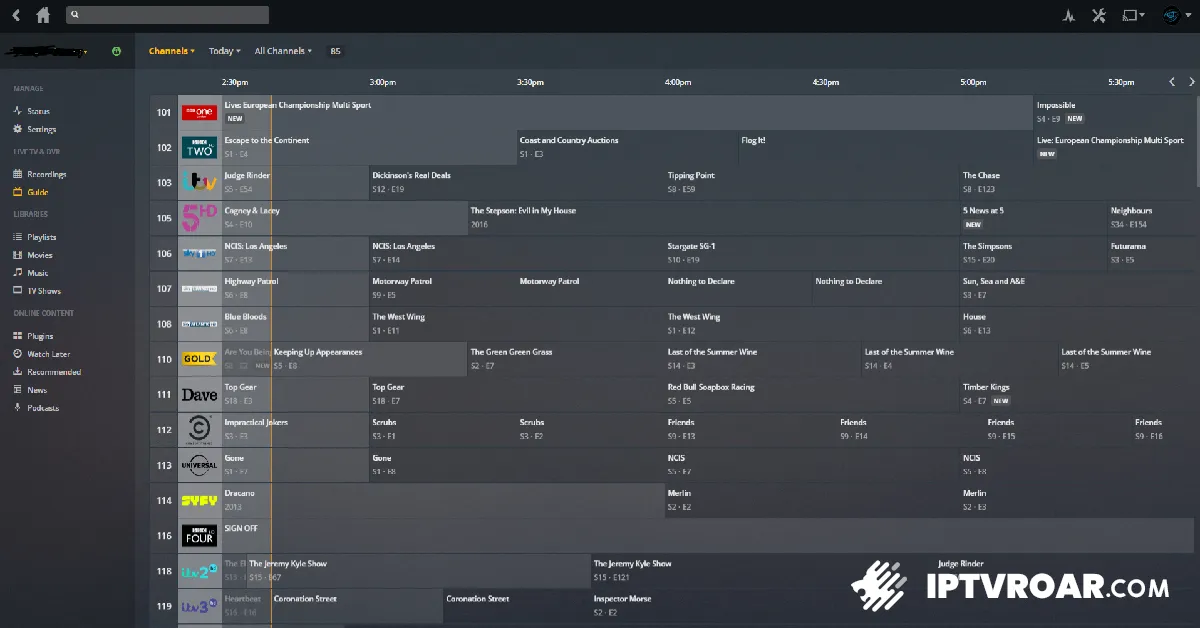Open Plugins under Online Content

40,336
